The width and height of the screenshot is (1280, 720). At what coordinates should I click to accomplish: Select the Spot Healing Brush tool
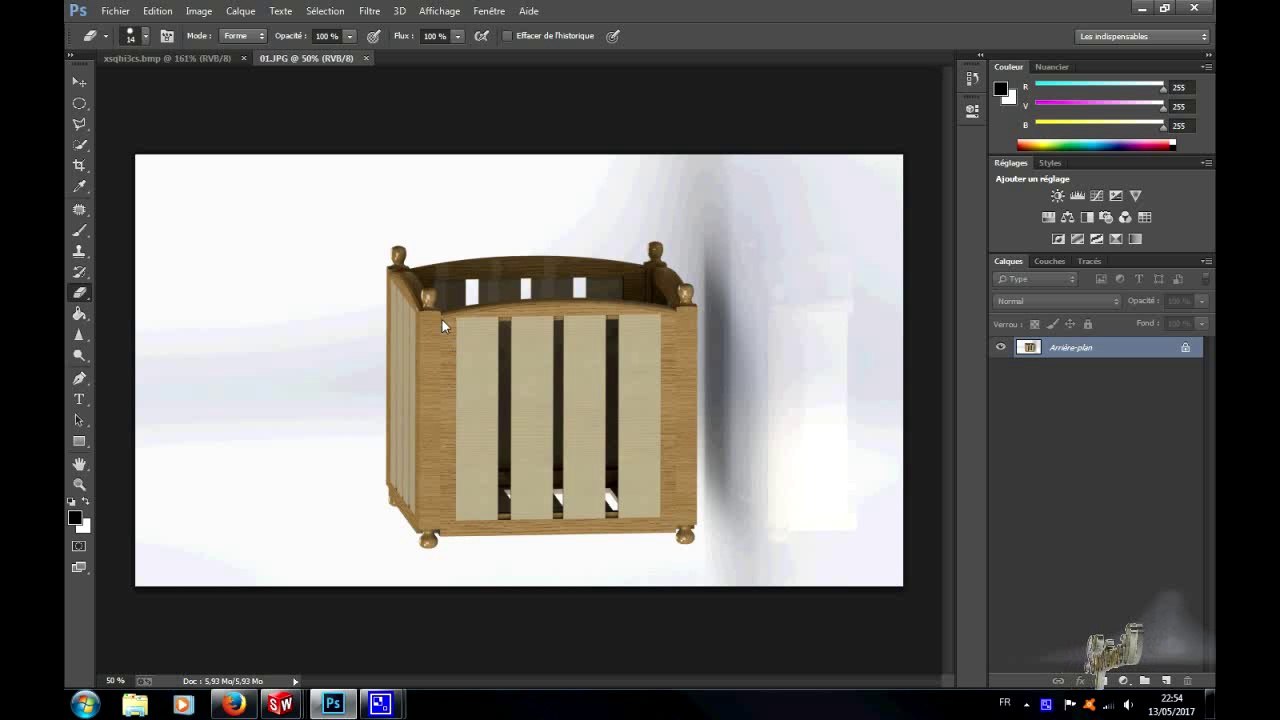pos(79,210)
